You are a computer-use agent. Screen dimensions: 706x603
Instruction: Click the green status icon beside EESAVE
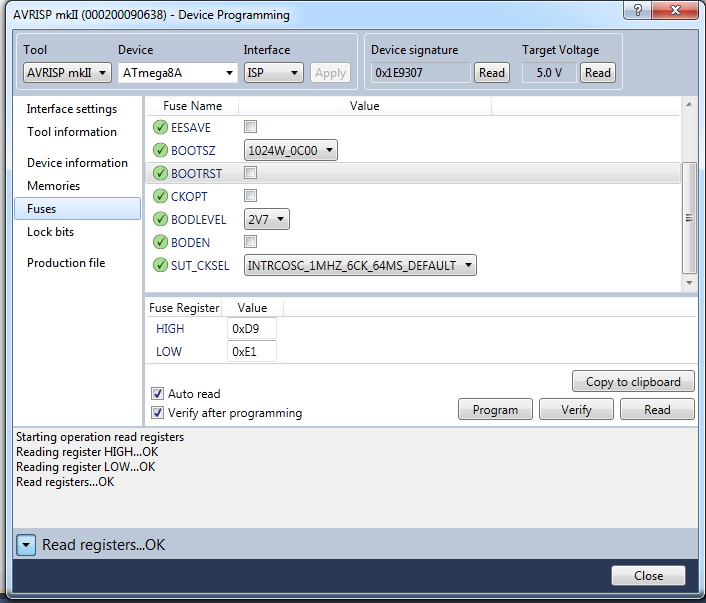point(160,127)
